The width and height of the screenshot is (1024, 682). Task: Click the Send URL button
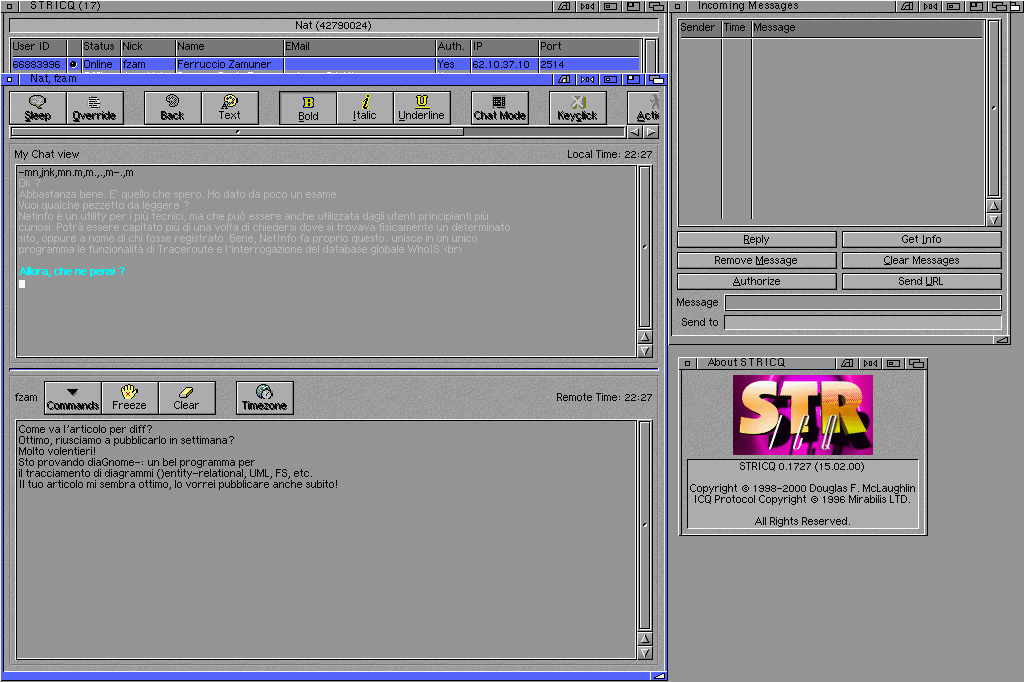pos(920,281)
